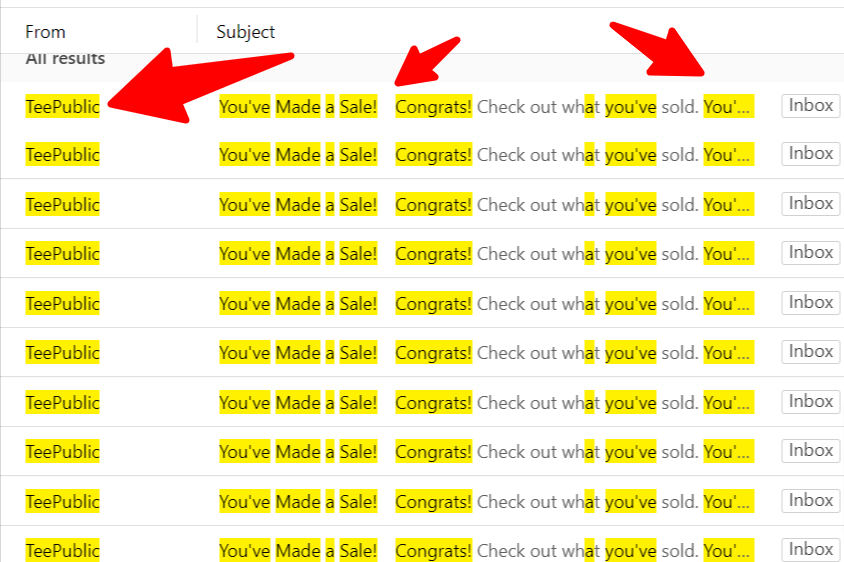Select the All results group heading

[65, 58]
